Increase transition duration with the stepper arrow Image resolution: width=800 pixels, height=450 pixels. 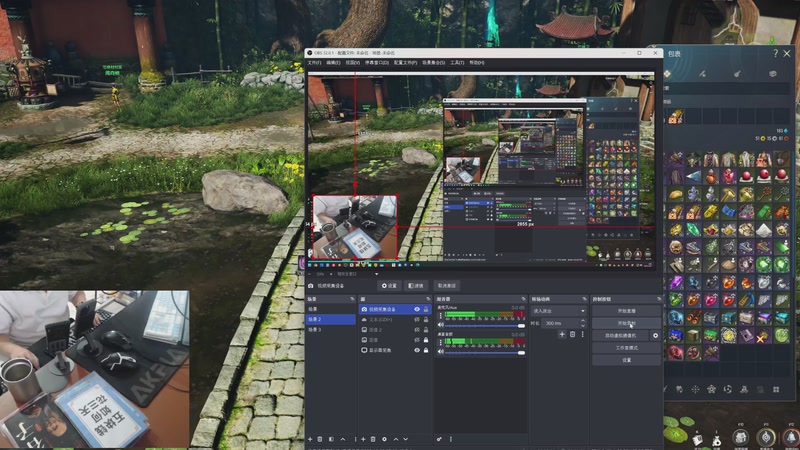coord(585,322)
